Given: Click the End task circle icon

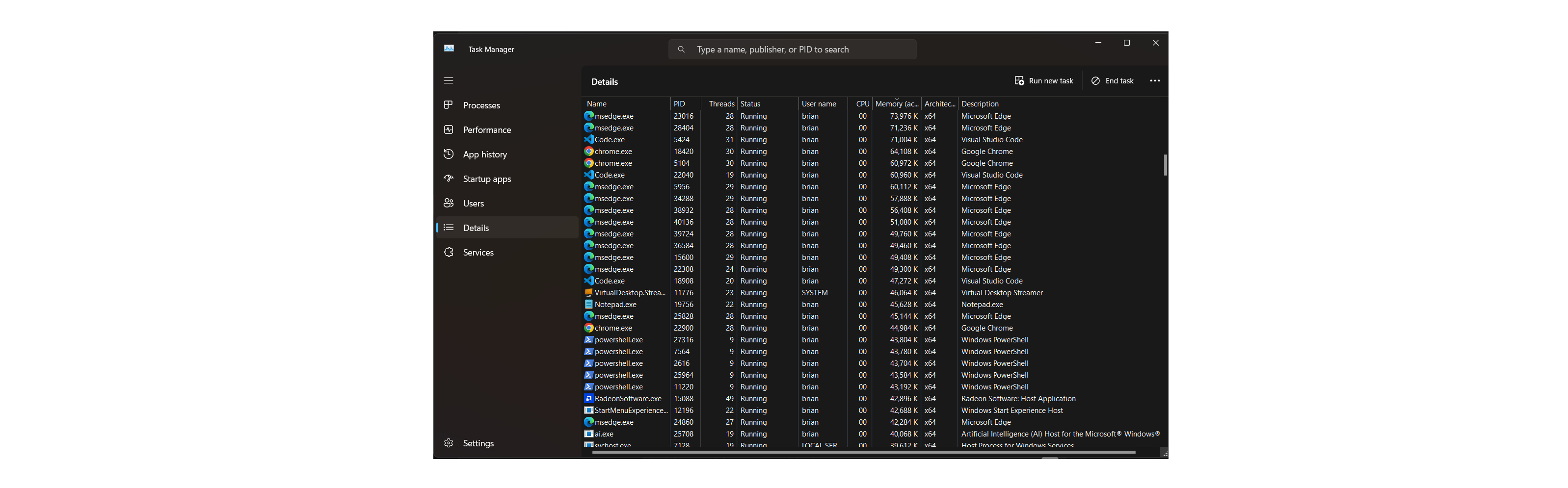Looking at the screenshot, I should coord(1095,80).
